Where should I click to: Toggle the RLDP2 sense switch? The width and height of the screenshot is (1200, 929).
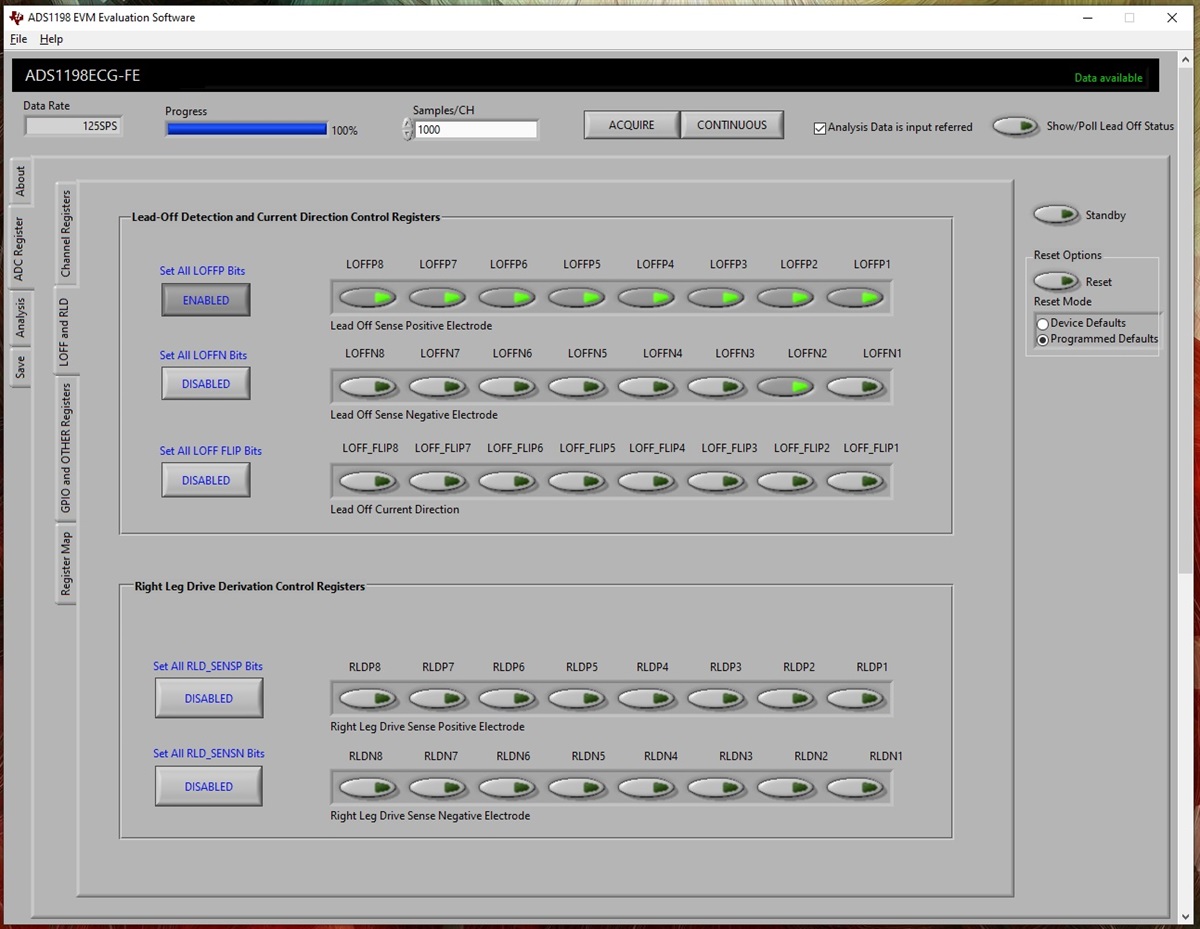point(785,698)
